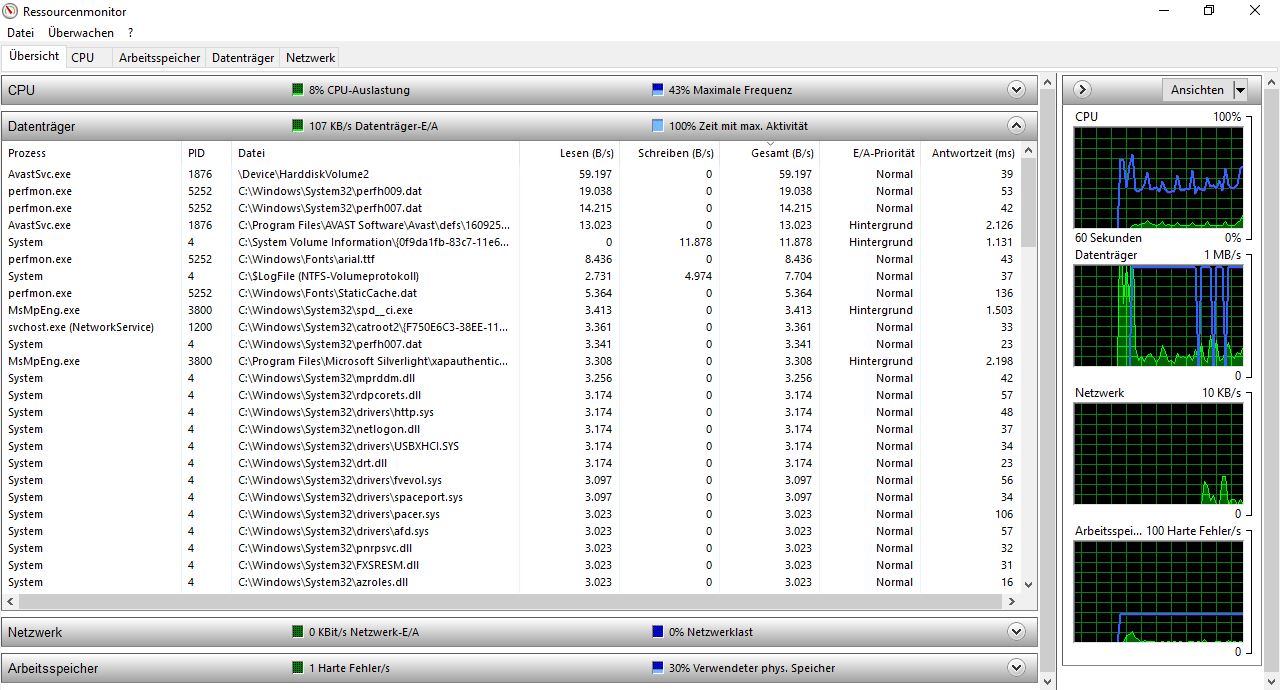This screenshot has height=690, width=1280.
Task: Click the azroles.dll file entry
Action: pyautogui.click(x=323, y=582)
